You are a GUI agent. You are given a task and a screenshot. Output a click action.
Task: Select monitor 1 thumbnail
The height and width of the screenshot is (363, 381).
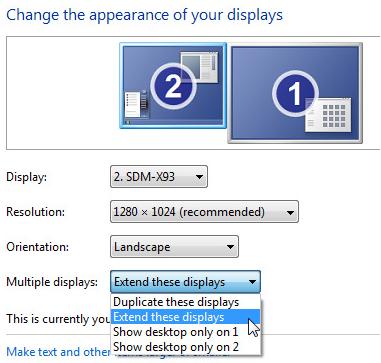295,93
